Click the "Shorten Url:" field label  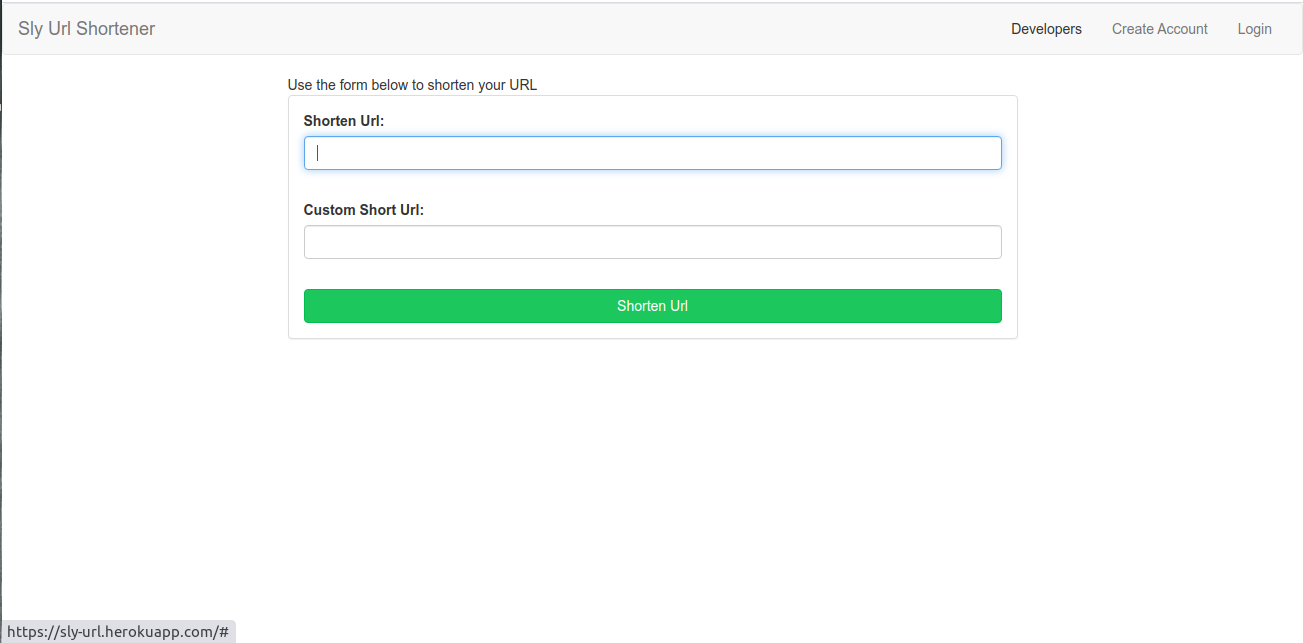point(344,121)
